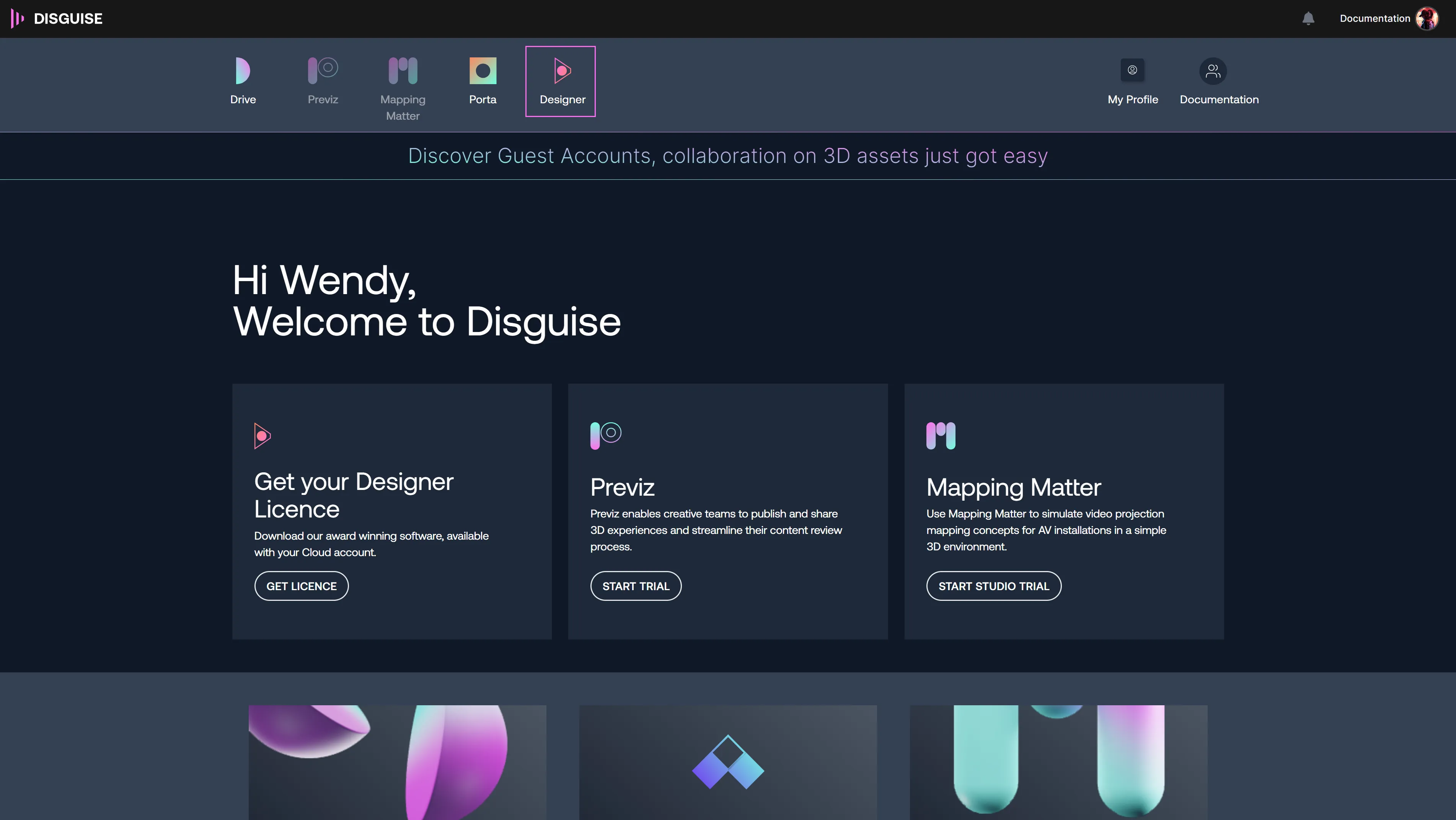Click START TRIAL under Previz

click(635, 586)
